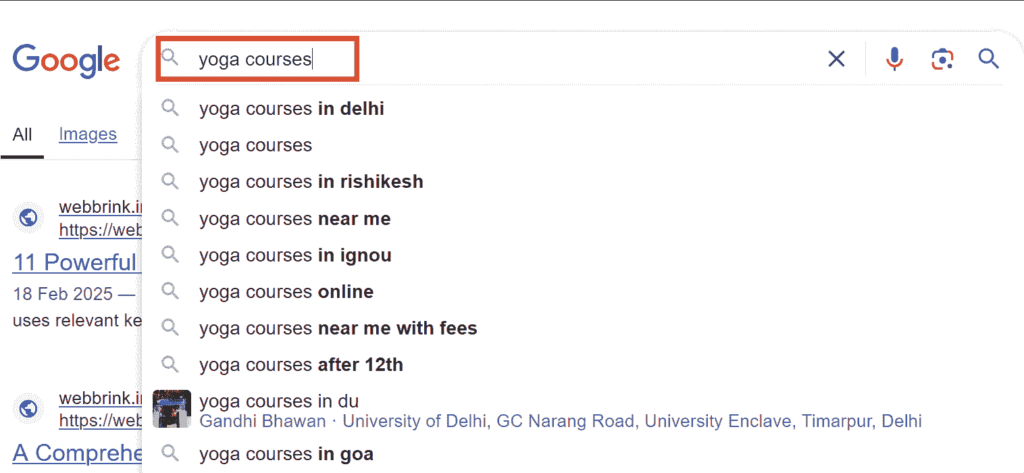
Task: Start voice search with microphone icon
Action: (x=894, y=59)
